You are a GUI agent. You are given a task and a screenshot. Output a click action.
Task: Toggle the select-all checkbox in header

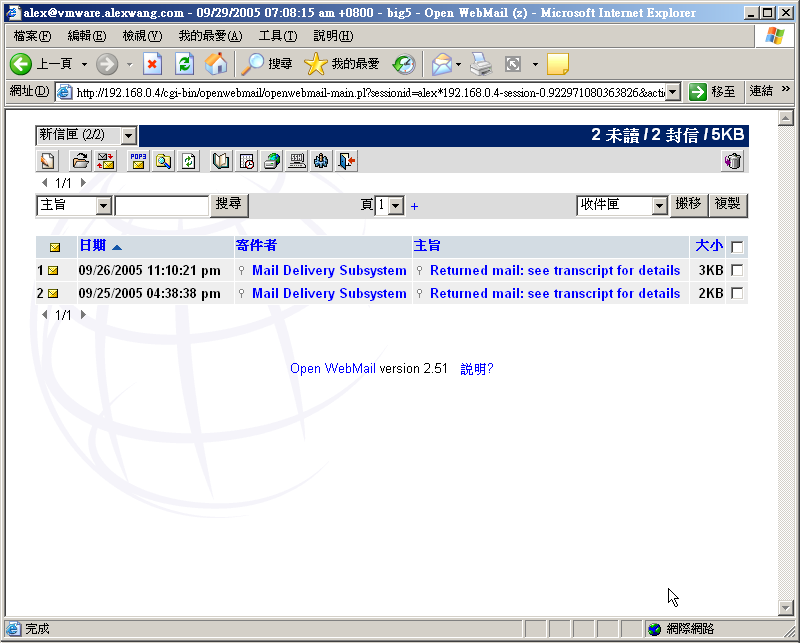(737, 247)
